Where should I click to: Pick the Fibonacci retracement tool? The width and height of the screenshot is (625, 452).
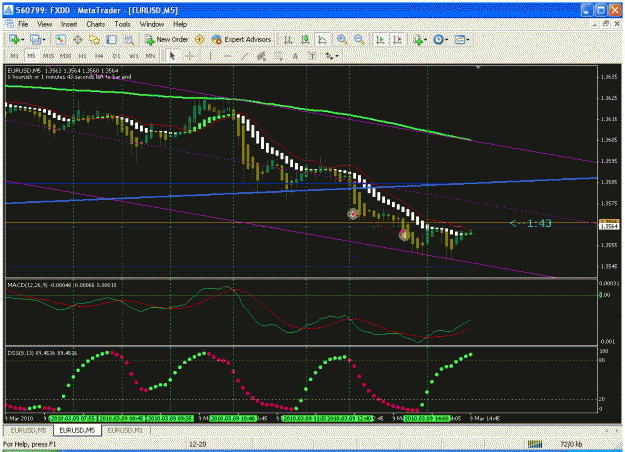[x=278, y=56]
